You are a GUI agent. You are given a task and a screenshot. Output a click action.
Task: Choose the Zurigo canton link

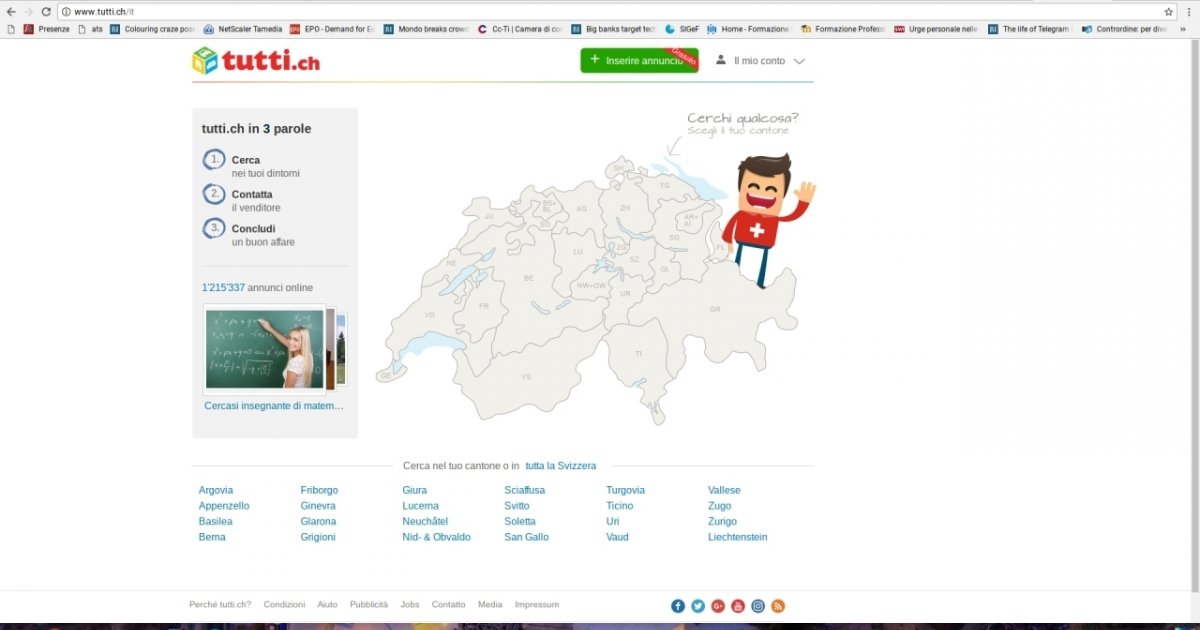point(722,521)
